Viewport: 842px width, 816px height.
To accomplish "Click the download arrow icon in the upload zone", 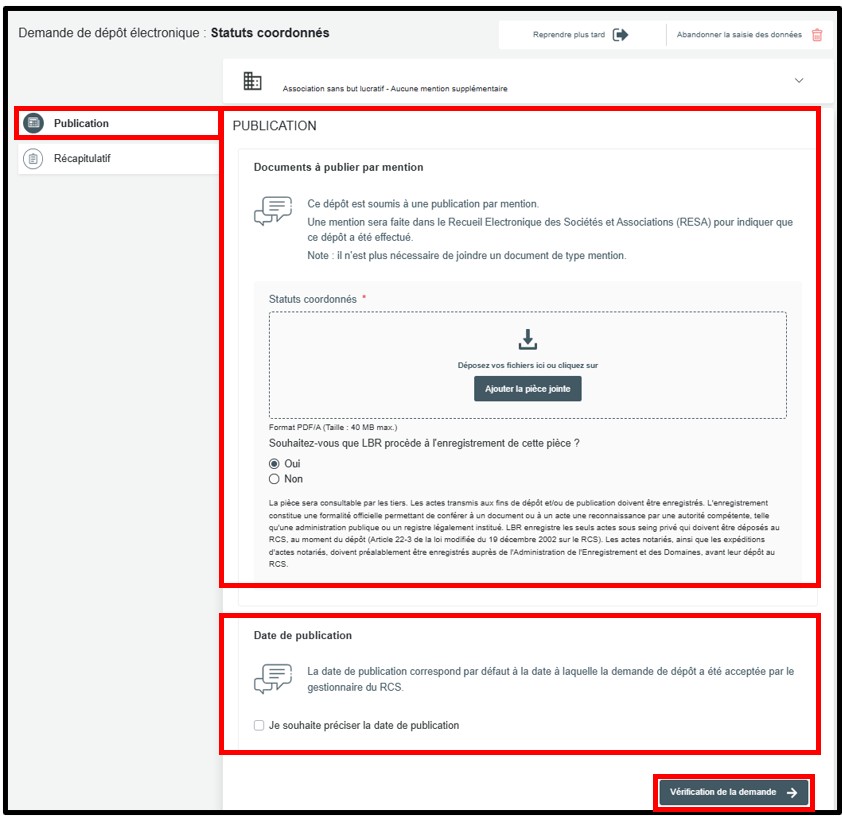I will click(x=528, y=339).
